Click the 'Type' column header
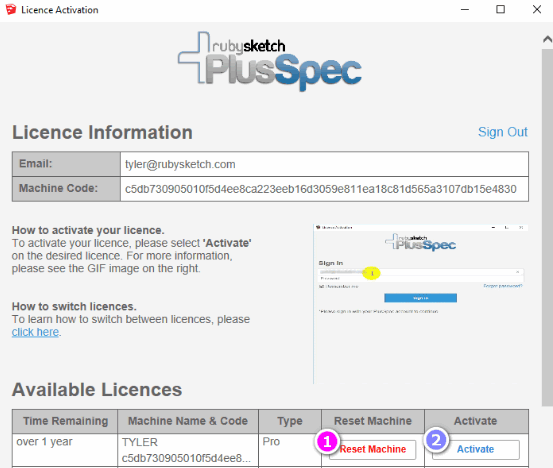Screen dimensions: 553x468 [x=290, y=421]
